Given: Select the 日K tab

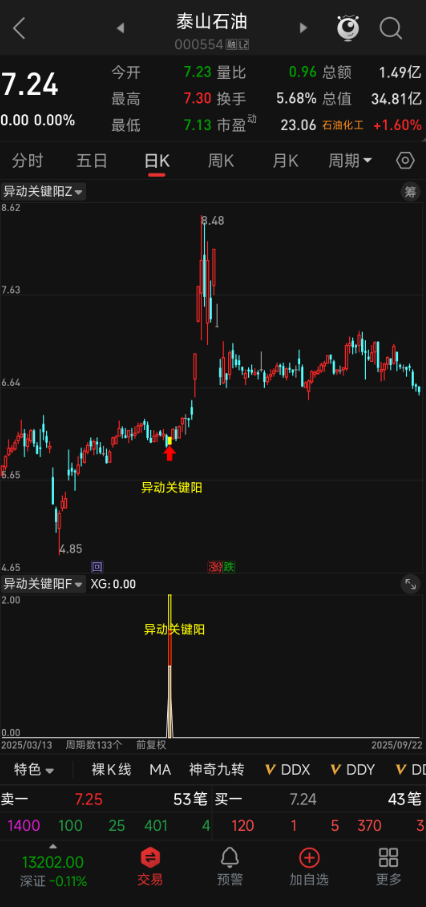Looking at the screenshot, I should [156, 160].
